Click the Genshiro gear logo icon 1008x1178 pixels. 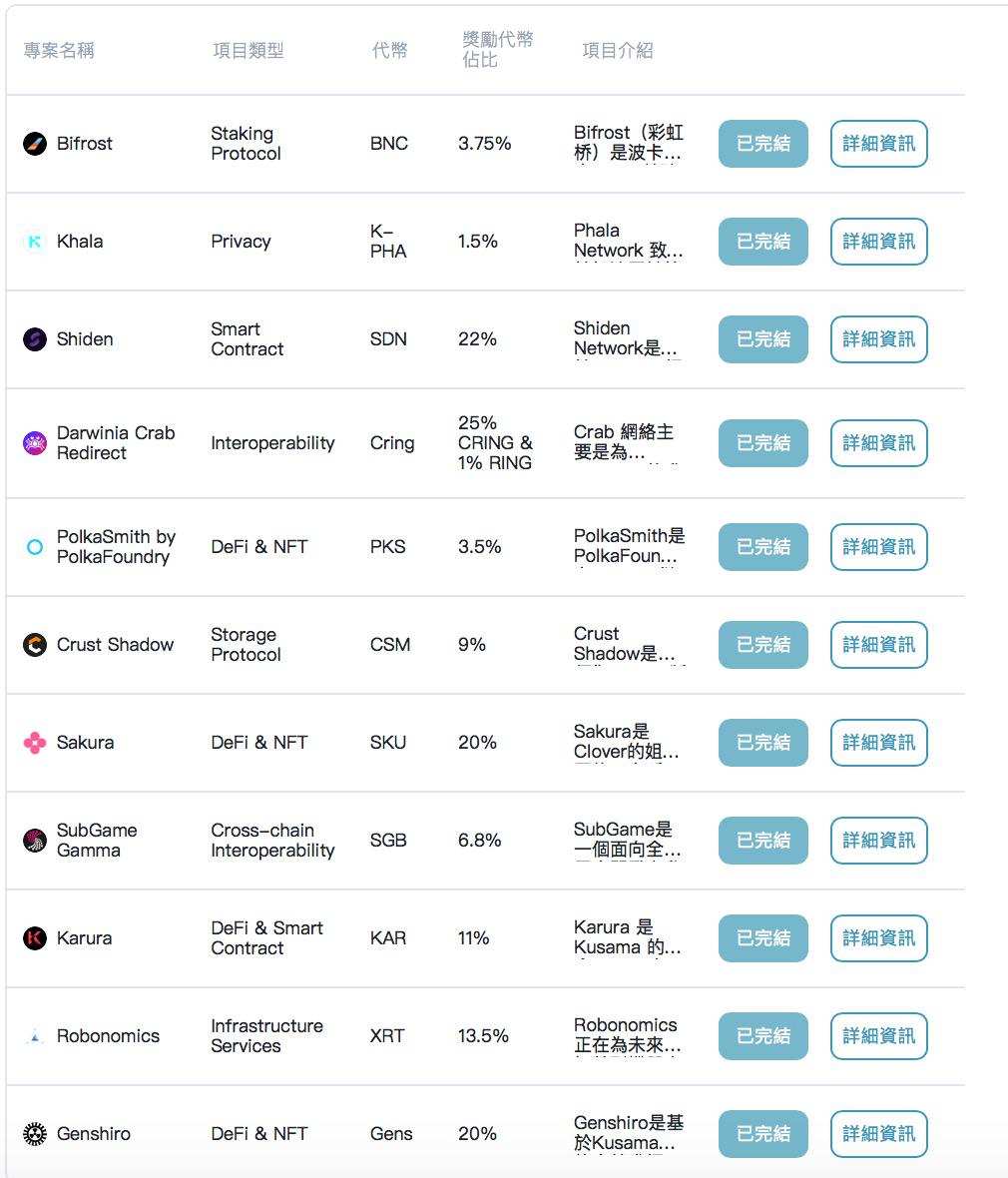(x=35, y=1134)
